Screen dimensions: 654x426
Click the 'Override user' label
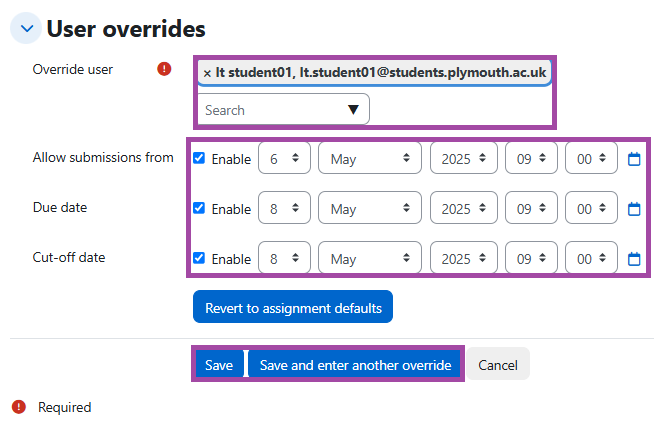click(73, 69)
